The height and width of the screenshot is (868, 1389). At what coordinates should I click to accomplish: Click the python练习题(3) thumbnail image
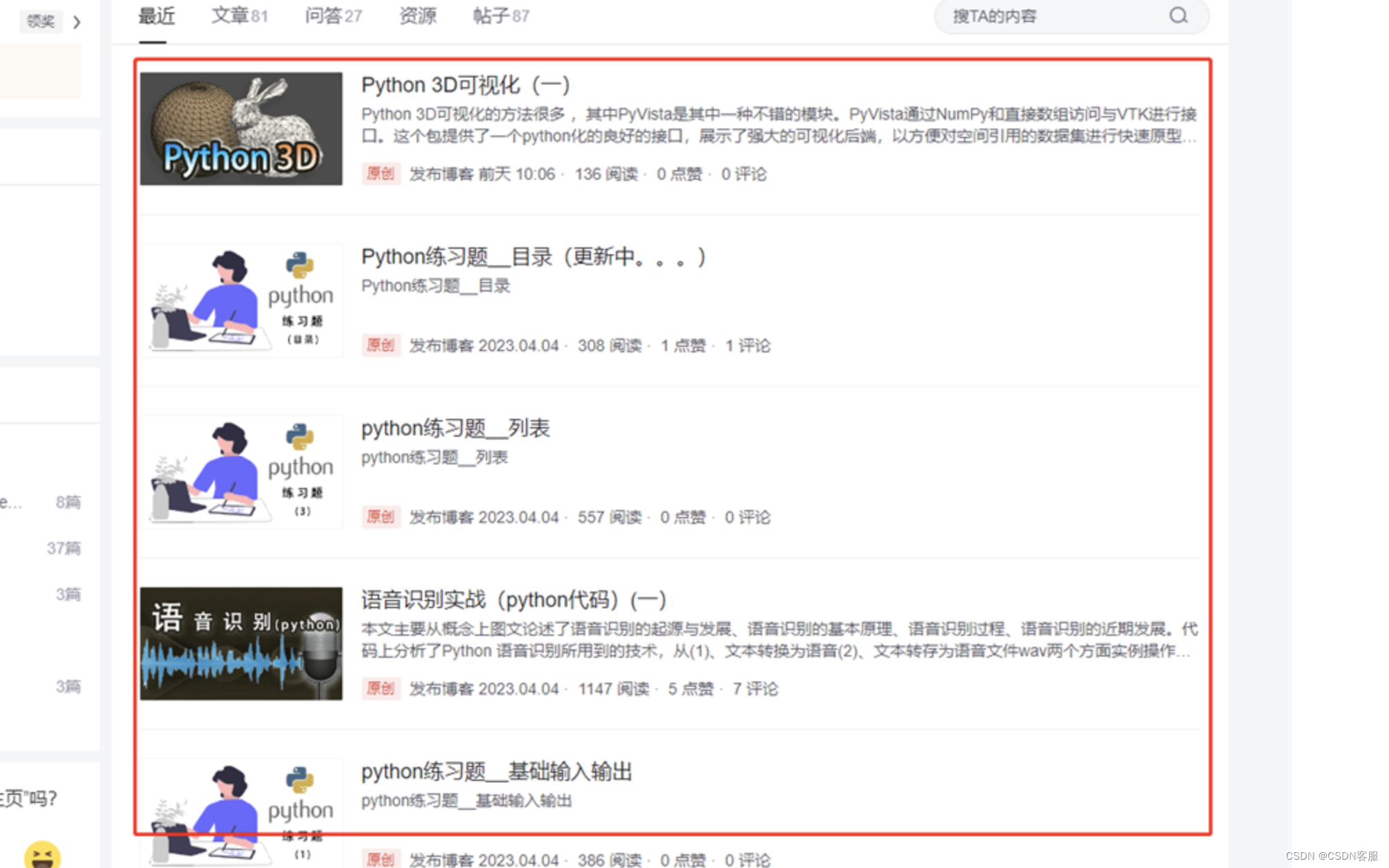coord(241,472)
